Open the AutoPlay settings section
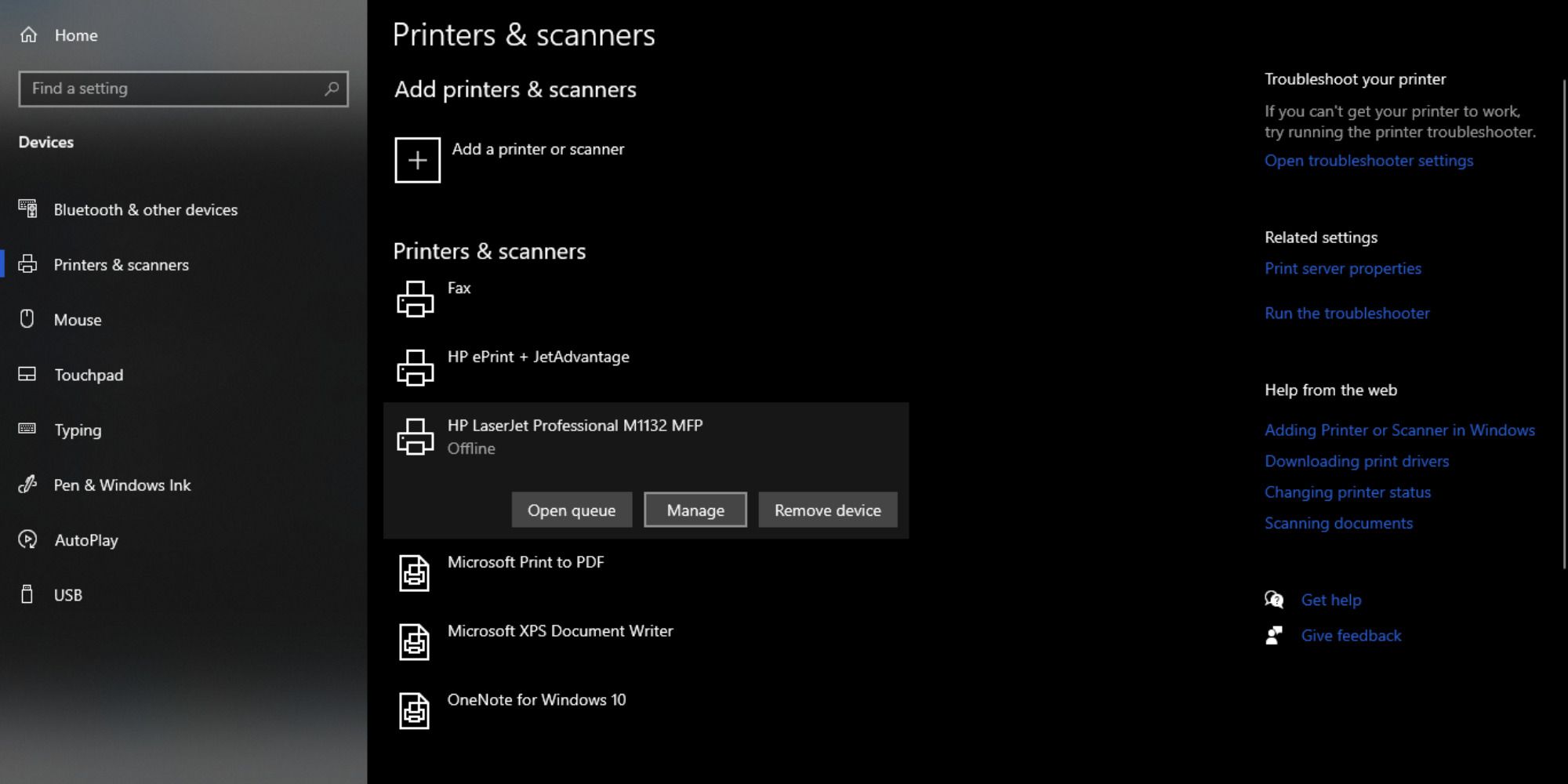This screenshot has height=784, width=1568. pyautogui.click(x=86, y=540)
